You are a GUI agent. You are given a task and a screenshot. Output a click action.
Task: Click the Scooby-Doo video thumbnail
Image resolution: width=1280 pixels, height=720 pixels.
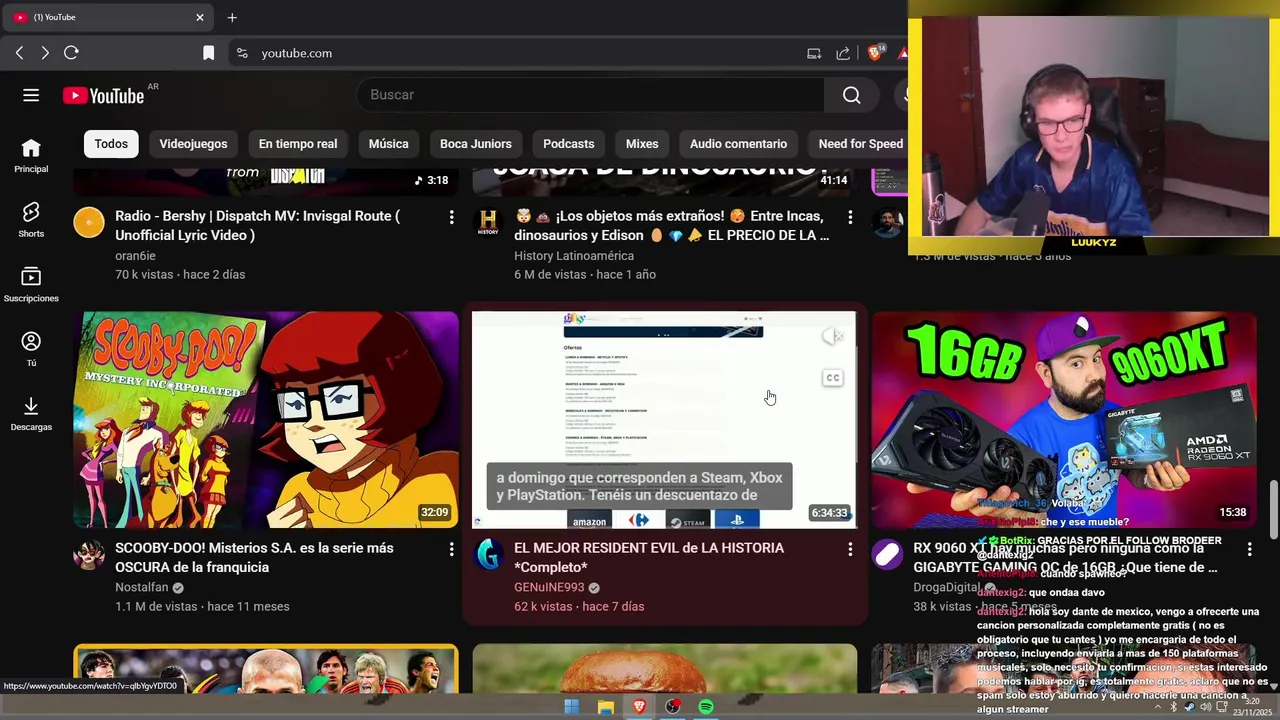coord(266,419)
